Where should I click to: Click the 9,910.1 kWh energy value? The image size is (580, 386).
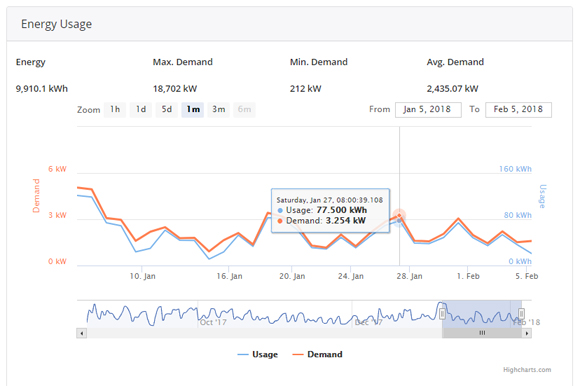[x=42, y=89]
